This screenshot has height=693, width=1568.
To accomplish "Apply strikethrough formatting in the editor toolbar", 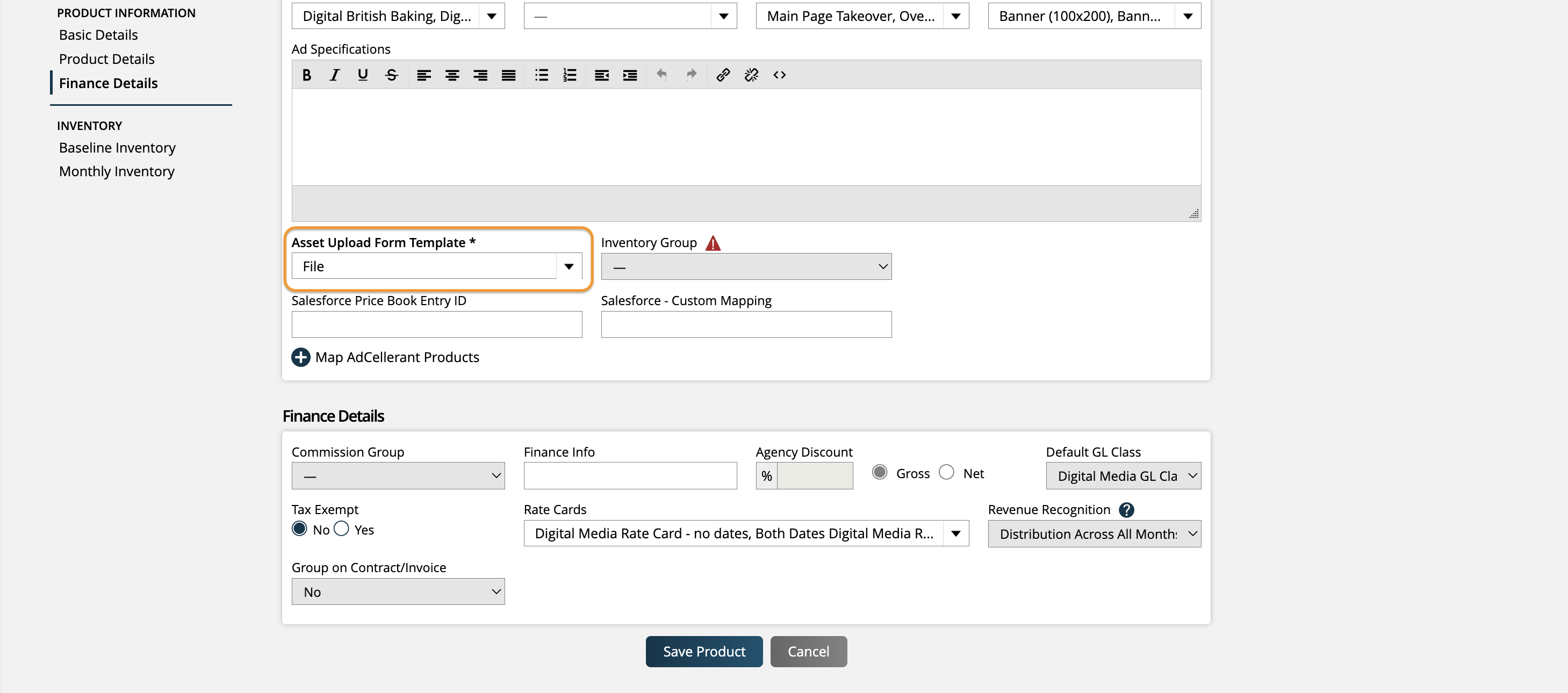I will click(x=391, y=75).
